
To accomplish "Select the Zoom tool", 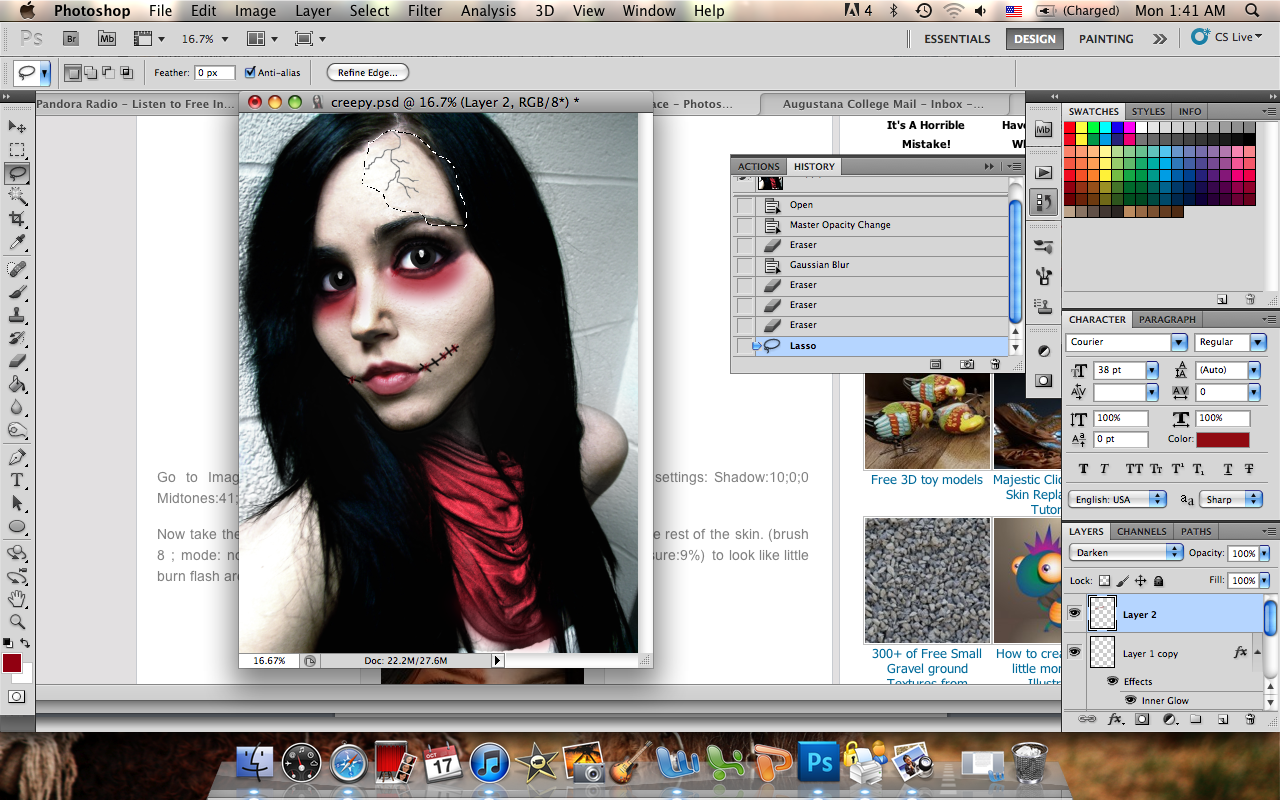I will click(x=17, y=622).
